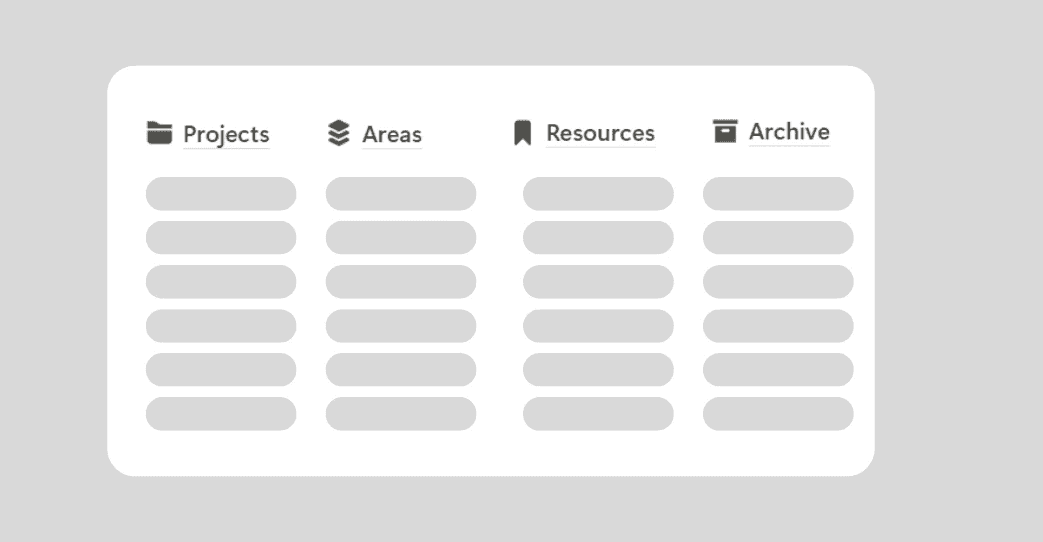Select the first placeholder item under Areas
This screenshot has height=542, width=1043.
pos(401,194)
